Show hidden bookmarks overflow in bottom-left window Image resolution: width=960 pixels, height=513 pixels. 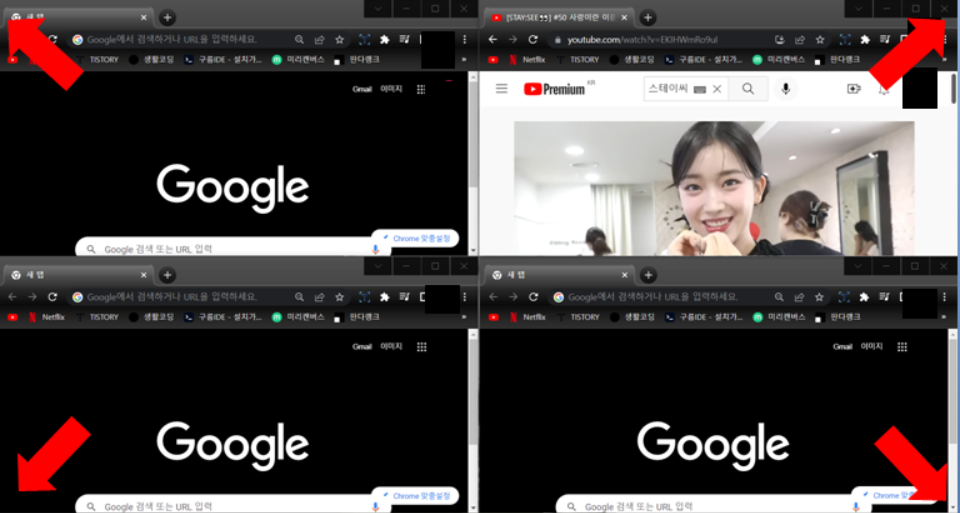coord(463,317)
